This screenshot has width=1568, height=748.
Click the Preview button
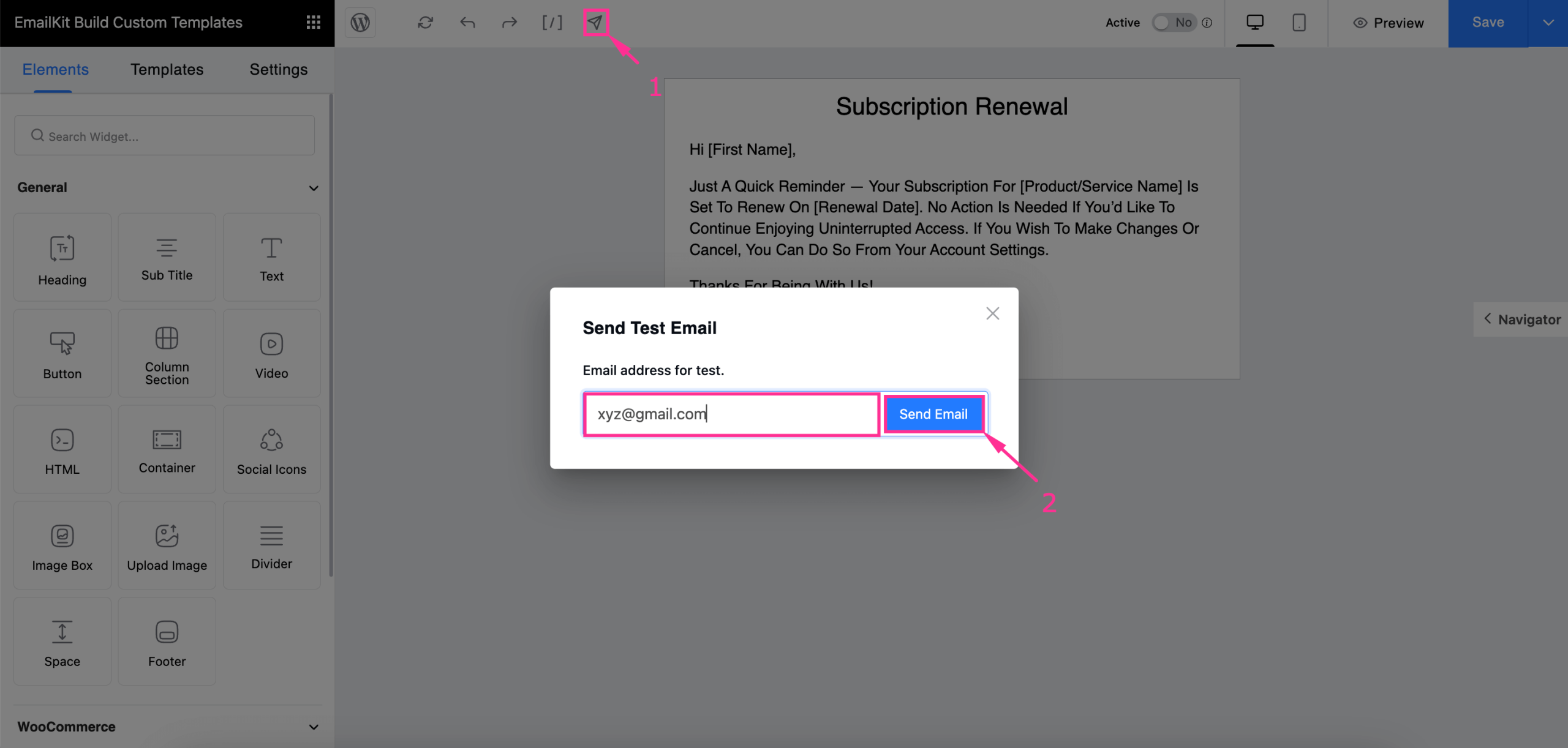(x=1388, y=23)
